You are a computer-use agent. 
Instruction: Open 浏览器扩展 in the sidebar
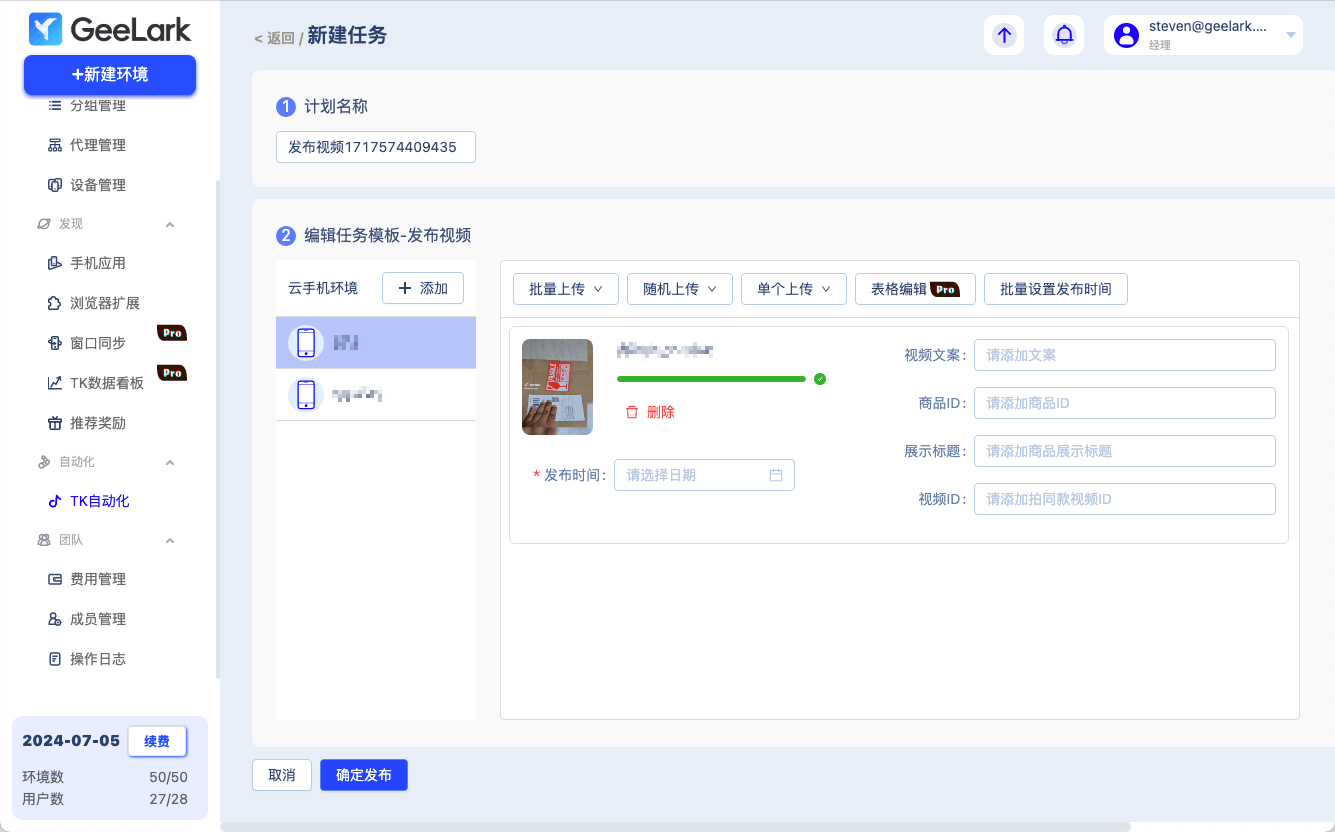pyautogui.click(x=104, y=303)
